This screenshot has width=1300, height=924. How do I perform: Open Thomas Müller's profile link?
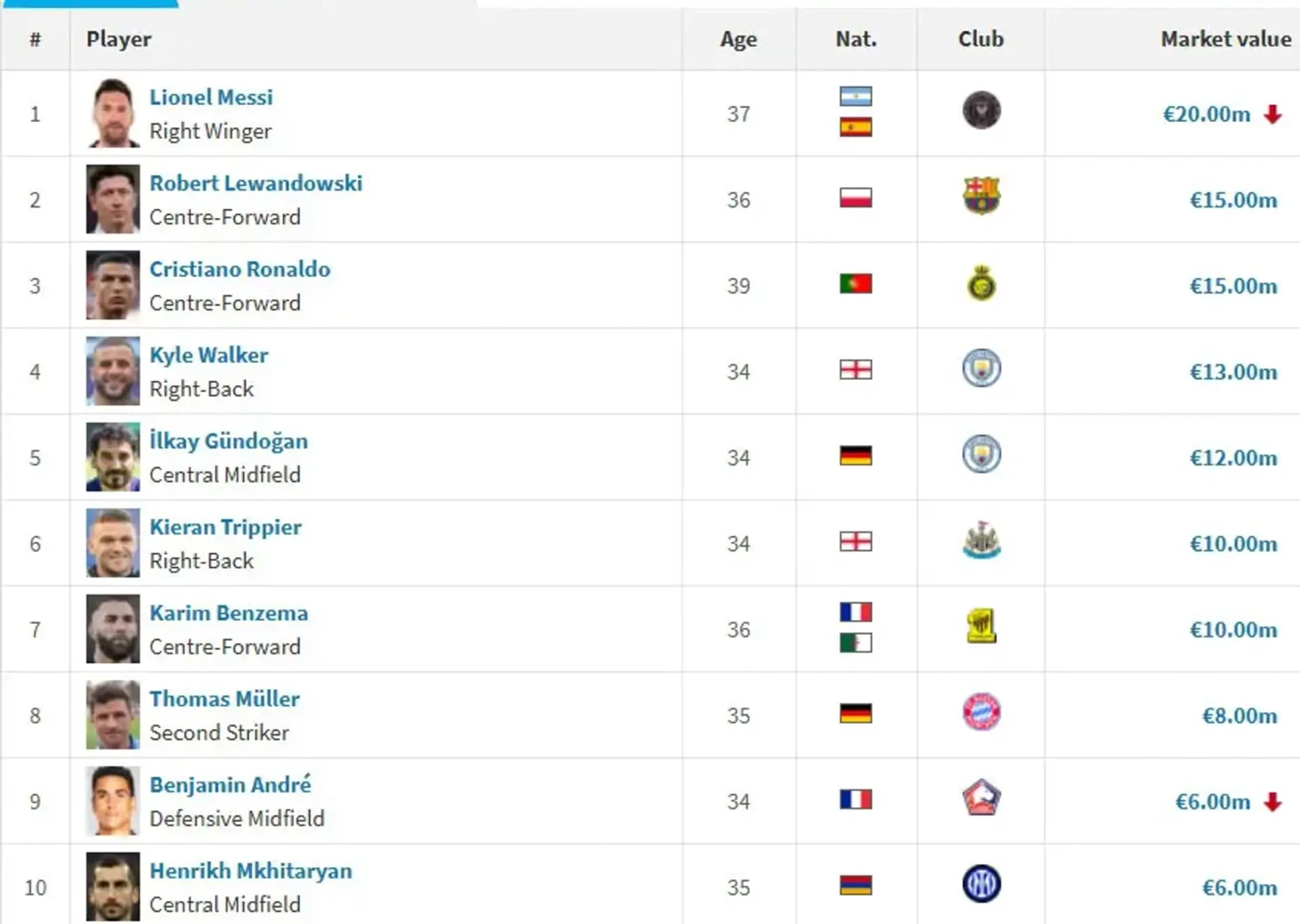tap(224, 699)
